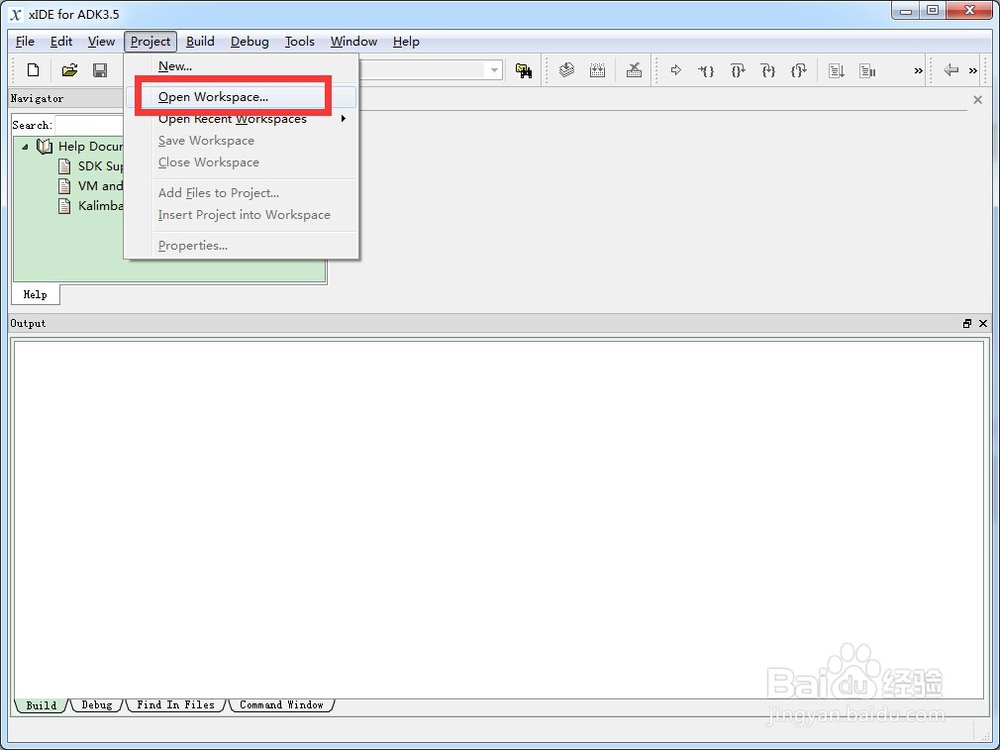
Task: Click the Show Next Statement arrow icon
Action: pyautogui.click(x=676, y=70)
